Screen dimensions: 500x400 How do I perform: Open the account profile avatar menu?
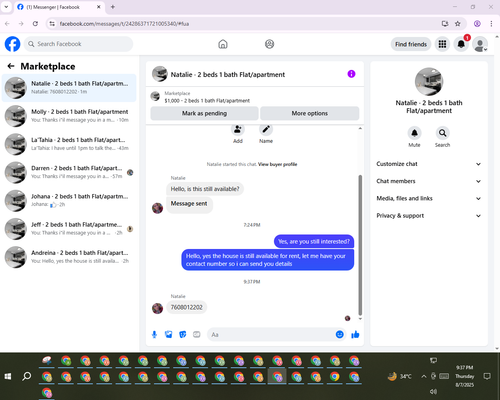coord(480,44)
